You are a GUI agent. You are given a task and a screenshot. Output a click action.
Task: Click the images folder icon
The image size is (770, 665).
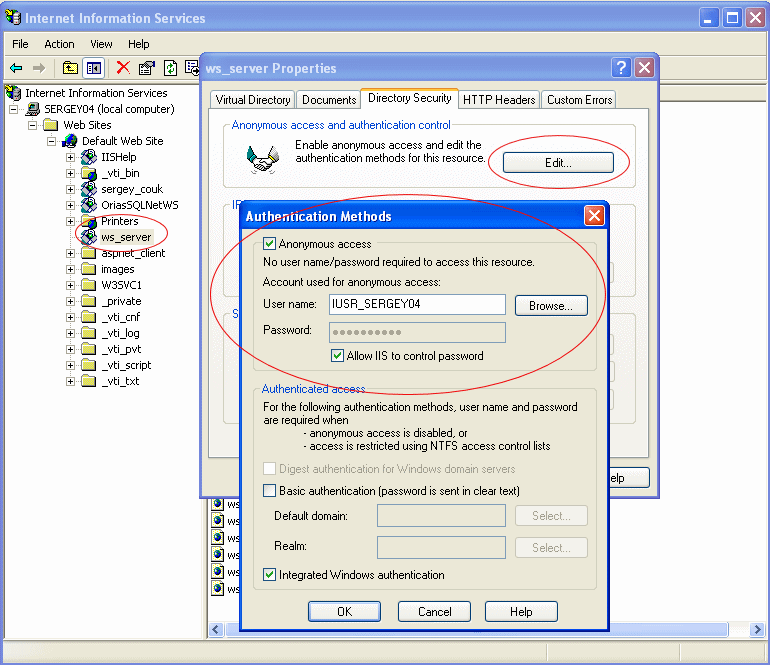[x=88, y=269]
